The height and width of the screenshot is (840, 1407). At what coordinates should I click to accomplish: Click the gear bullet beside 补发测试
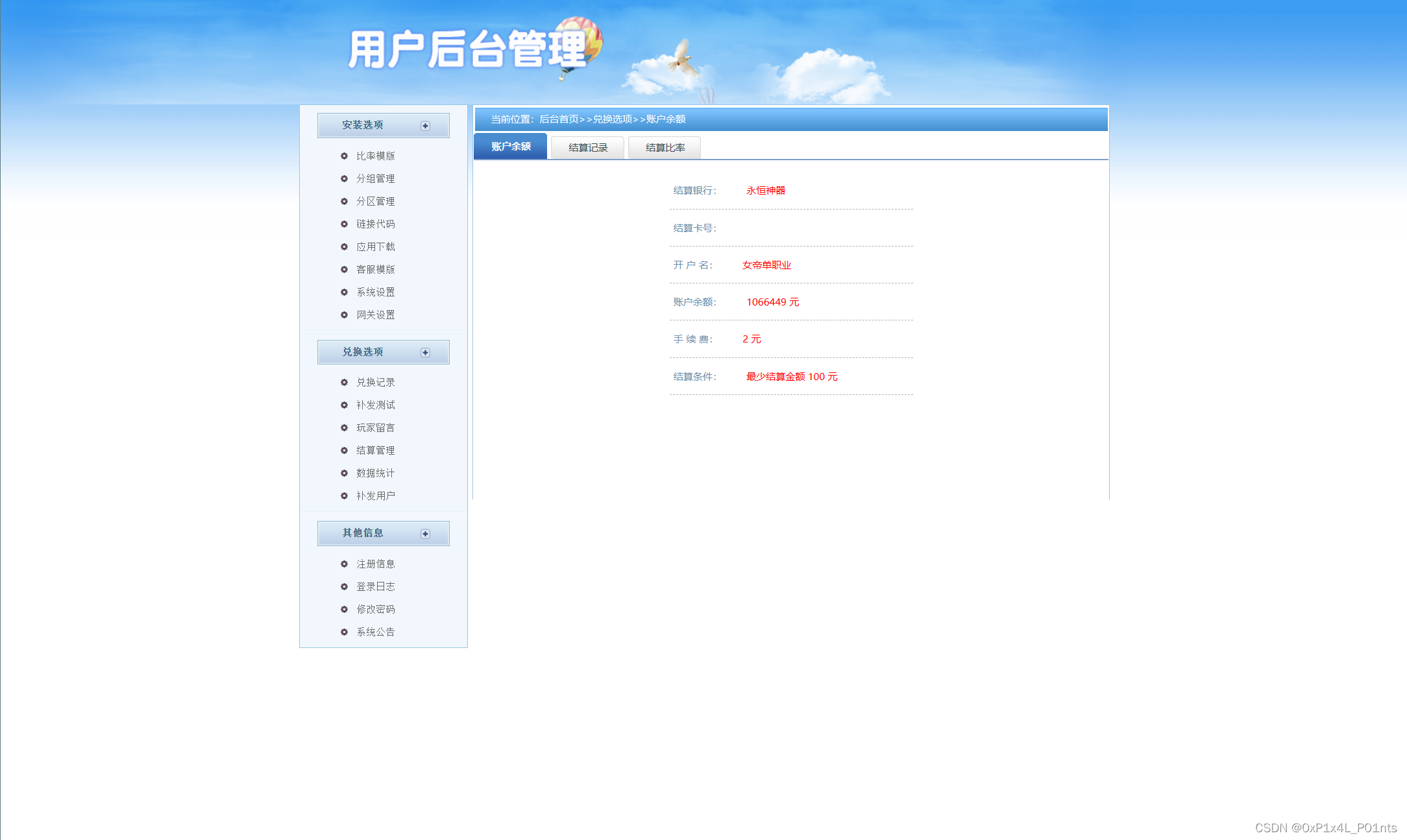(344, 405)
